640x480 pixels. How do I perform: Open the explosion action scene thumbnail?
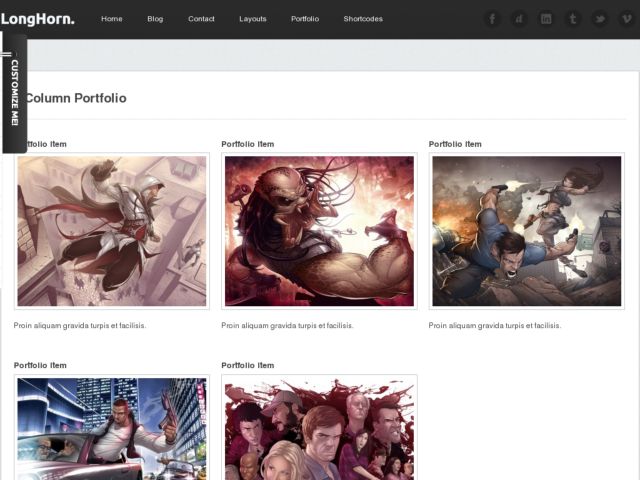tap(527, 231)
